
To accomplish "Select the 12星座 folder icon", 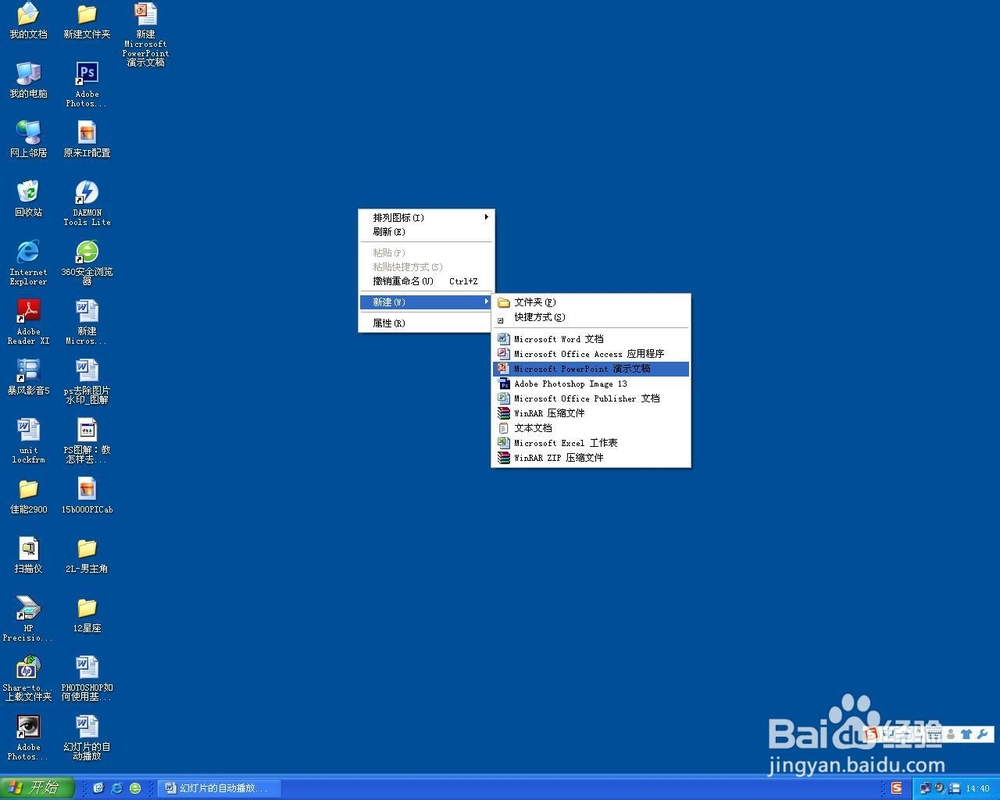I will tap(87, 614).
